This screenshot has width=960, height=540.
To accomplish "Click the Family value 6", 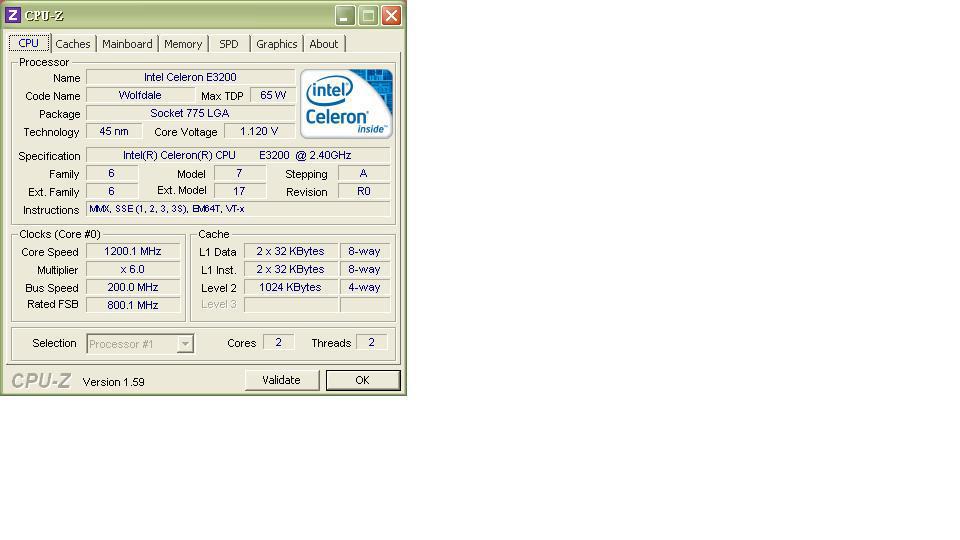I will (x=111, y=173).
